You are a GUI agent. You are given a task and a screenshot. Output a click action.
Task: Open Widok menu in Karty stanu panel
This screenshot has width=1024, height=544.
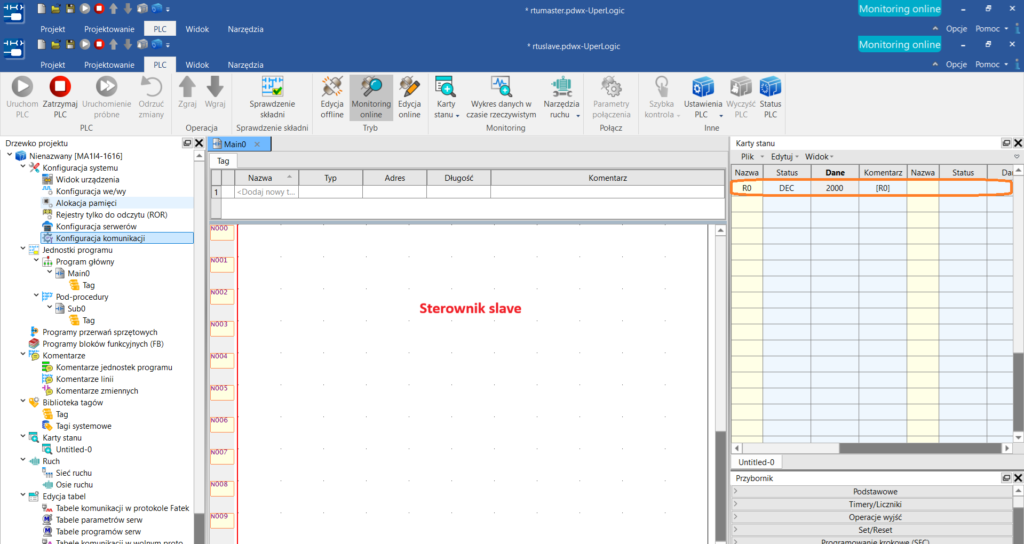[x=819, y=157]
